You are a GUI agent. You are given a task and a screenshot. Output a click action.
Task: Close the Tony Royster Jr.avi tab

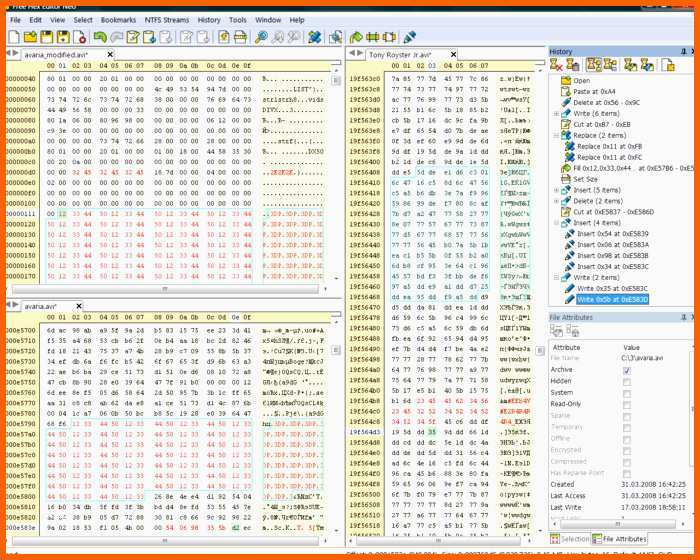(x=453, y=54)
